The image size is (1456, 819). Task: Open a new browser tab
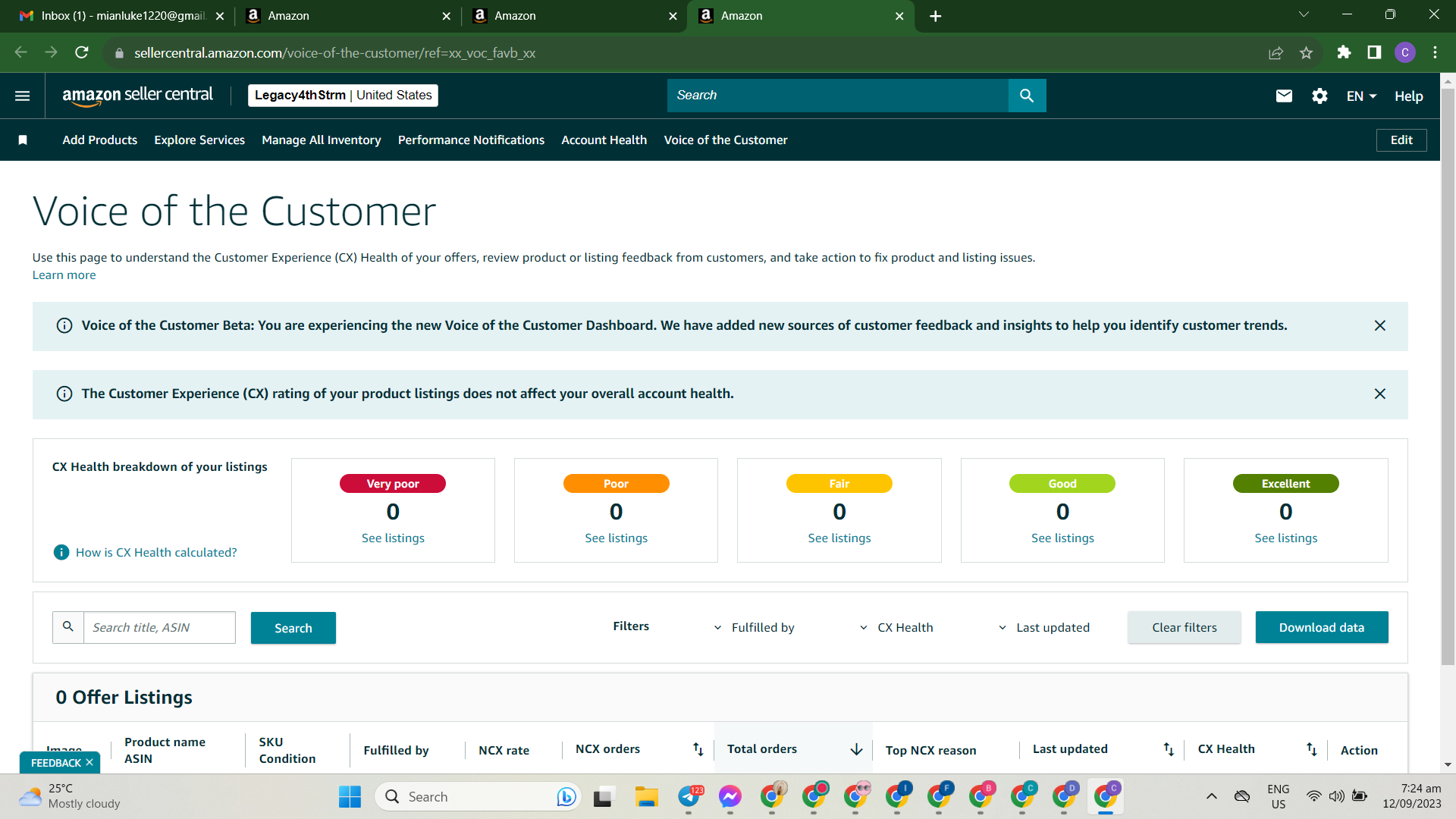coord(936,16)
